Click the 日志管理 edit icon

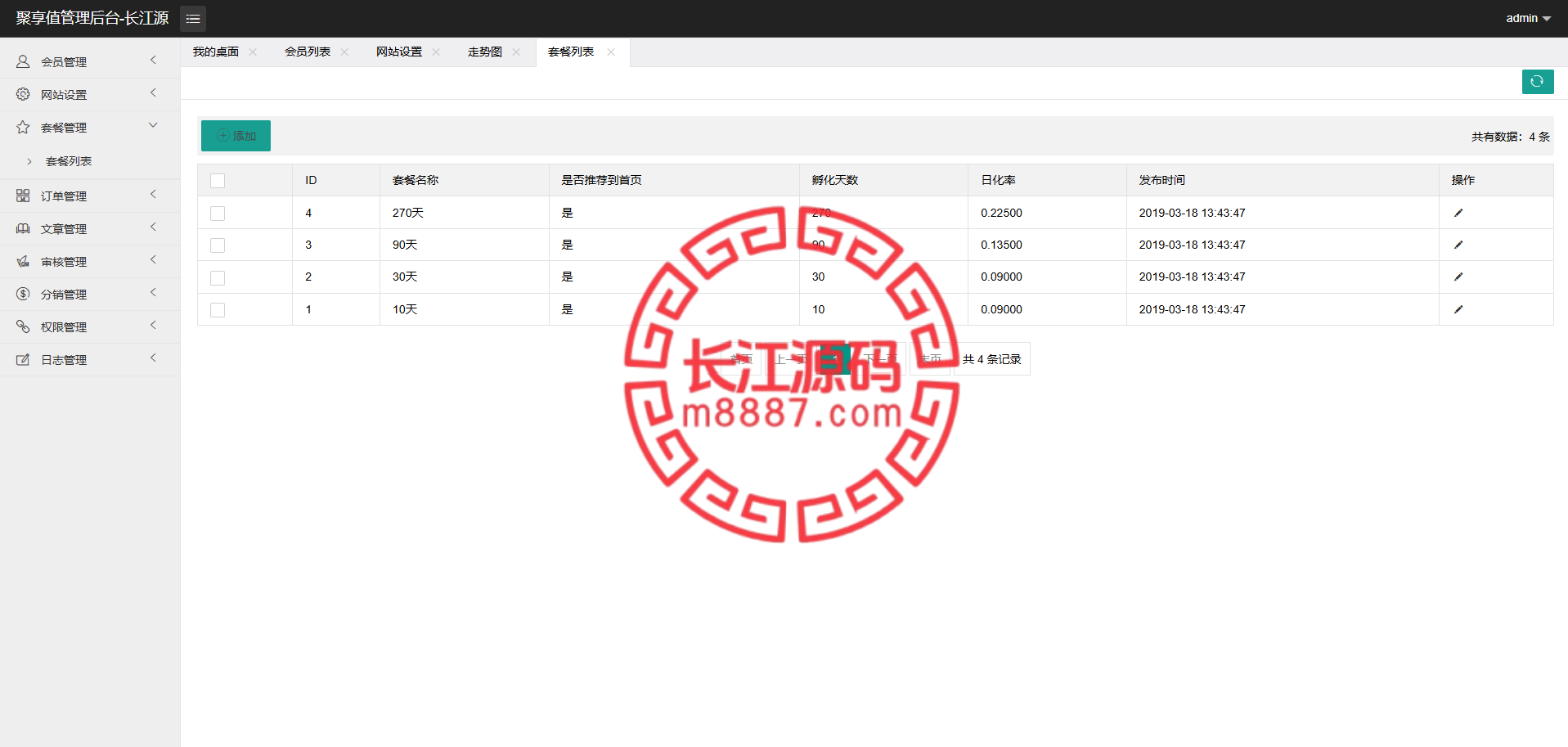(x=23, y=359)
